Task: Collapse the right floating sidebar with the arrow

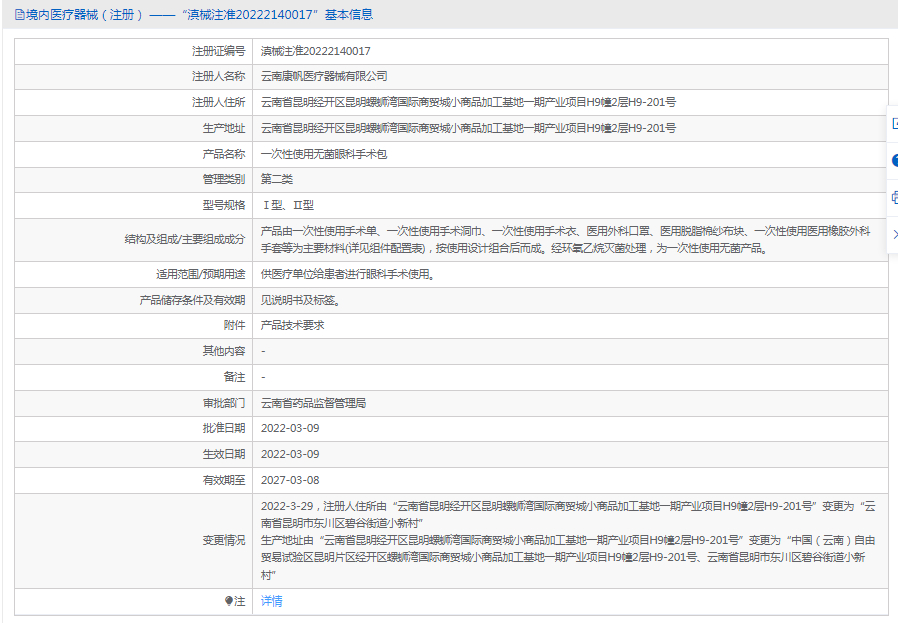Action: (894, 234)
